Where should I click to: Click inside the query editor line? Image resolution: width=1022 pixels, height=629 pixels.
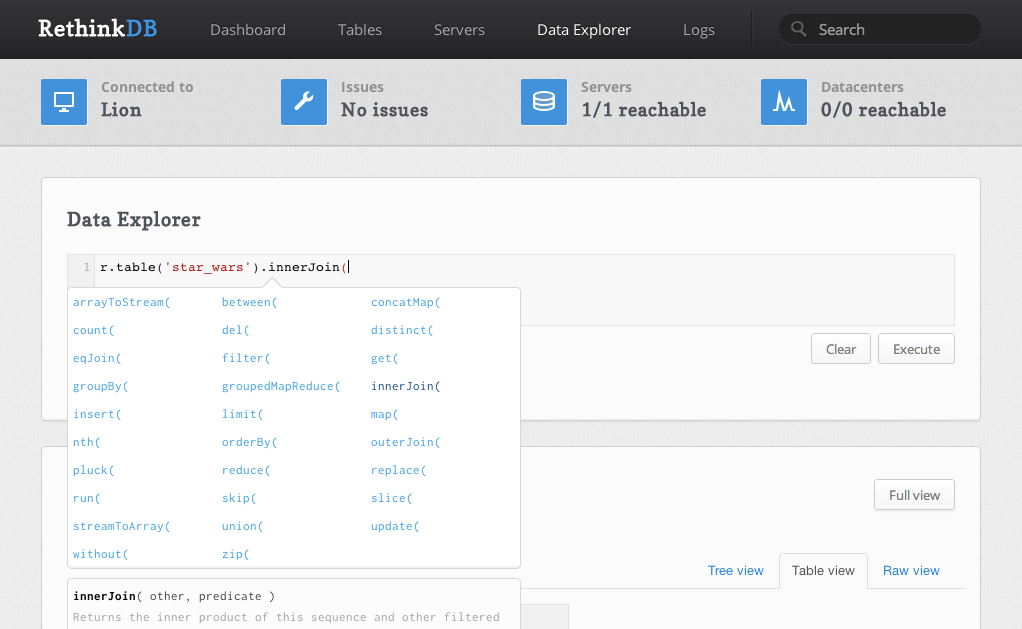600,267
